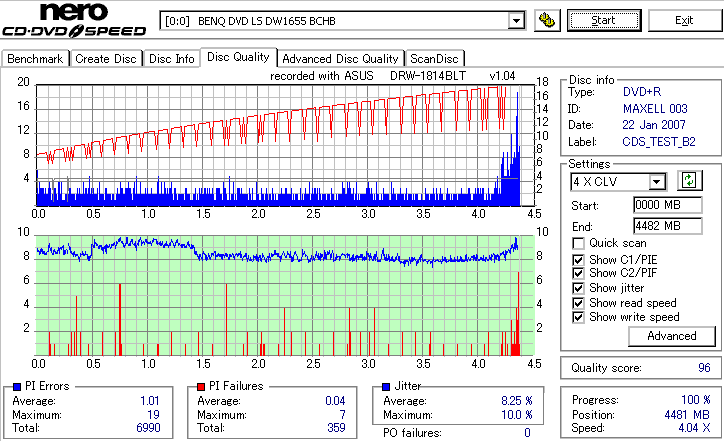Open the BENQ drive selection dropdown
This screenshot has width=724, height=441.
click(x=516, y=21)
